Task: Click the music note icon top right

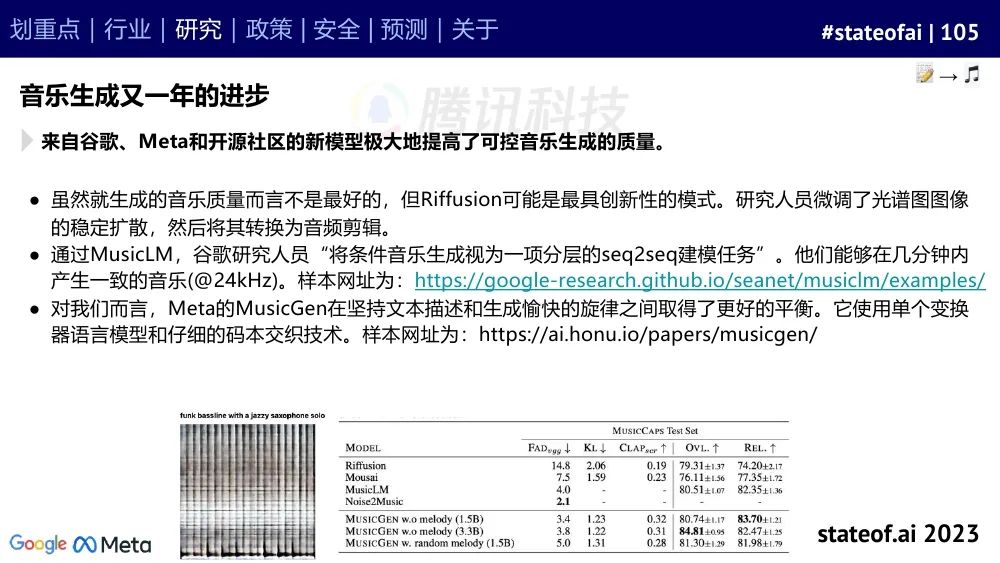Action: tap(972, 75)
